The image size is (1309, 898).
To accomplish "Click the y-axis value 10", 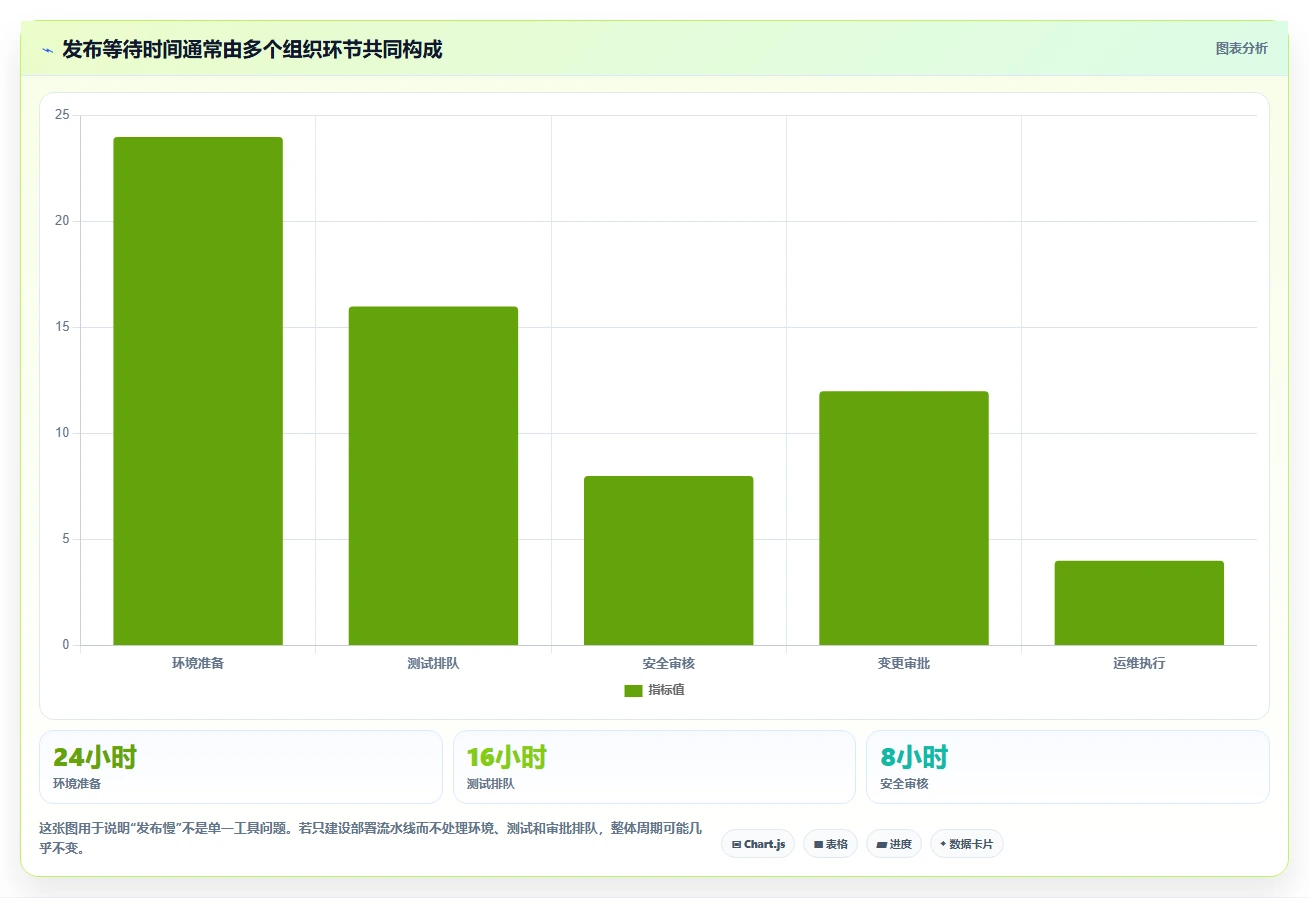I will [x=63, y=433].
